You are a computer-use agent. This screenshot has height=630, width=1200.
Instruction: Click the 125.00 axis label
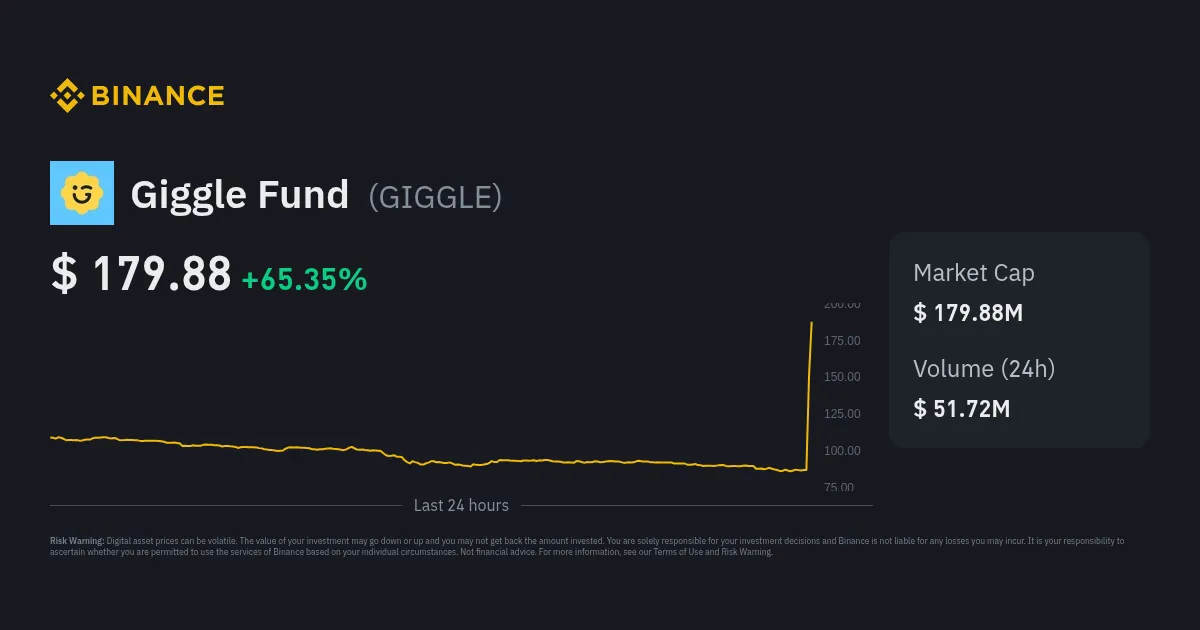[x=841, y=414]
